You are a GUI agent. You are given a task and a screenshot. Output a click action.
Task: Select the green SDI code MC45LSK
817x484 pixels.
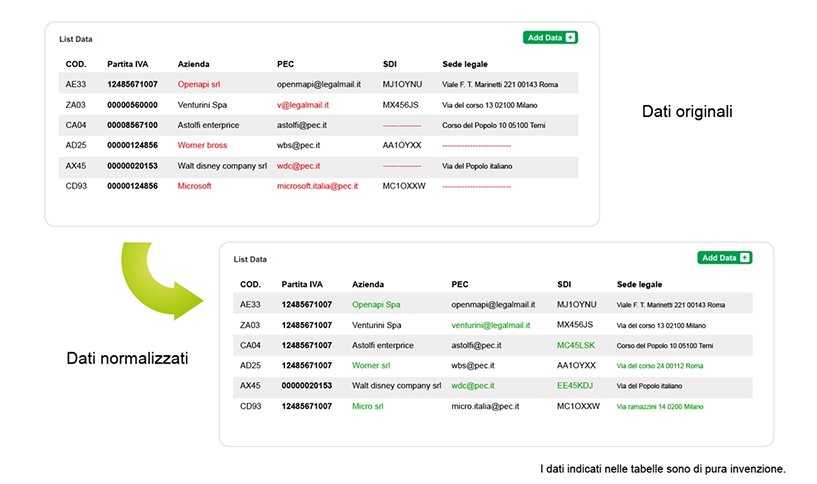pyautogui.click(x=575, y=345)
